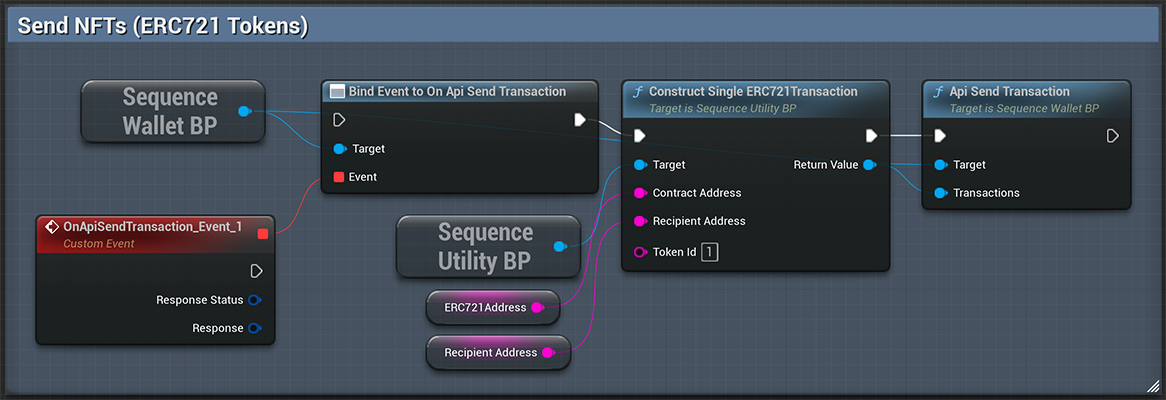This screenshot has height=400, width=1166.
Task: Select the ERC721Address variable node
Action: [x=486, y=308]
